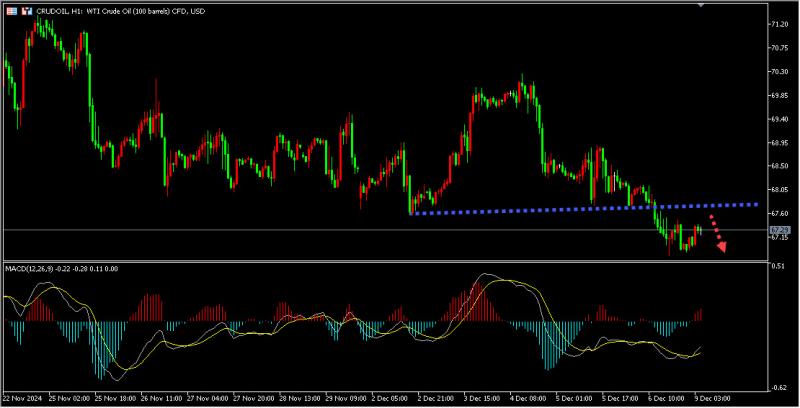Click the 25 Nov 02:00 time label
Image resolution: width=800 pixels, height=408 pixels.
(70, 398)
